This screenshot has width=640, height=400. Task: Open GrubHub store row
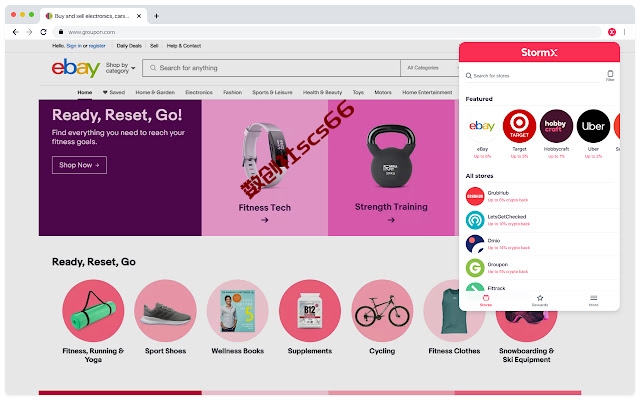(x=540, y=196)
